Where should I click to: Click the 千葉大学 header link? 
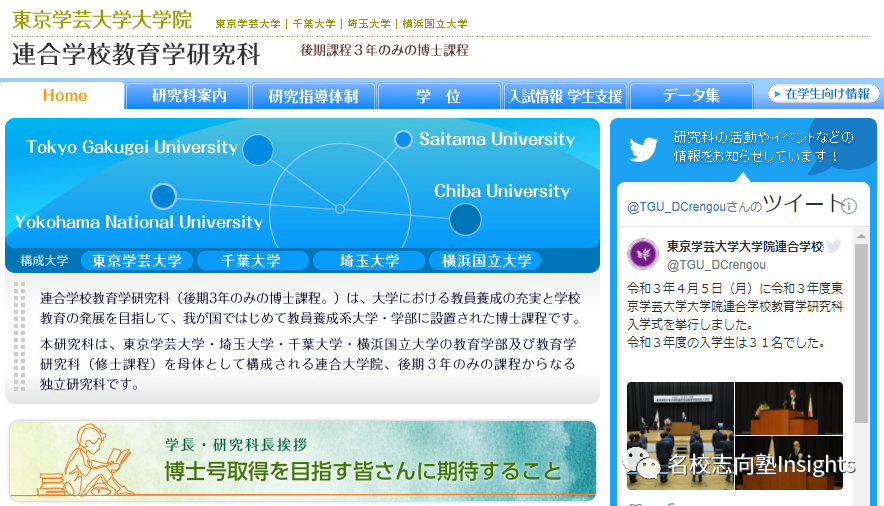pyautogui.click(x=314, y=24)
